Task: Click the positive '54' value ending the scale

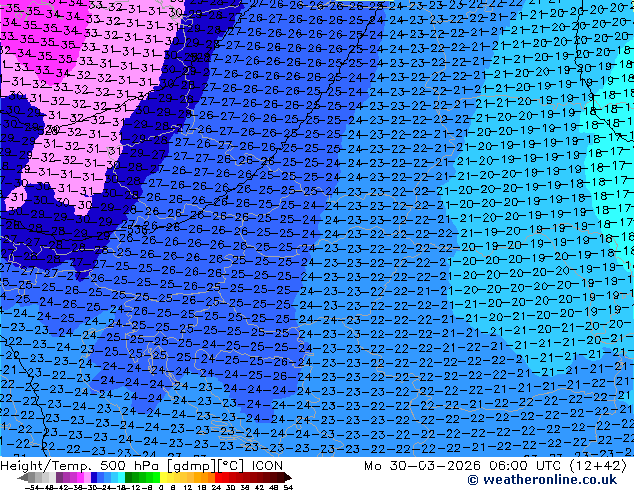Action: 288,488
